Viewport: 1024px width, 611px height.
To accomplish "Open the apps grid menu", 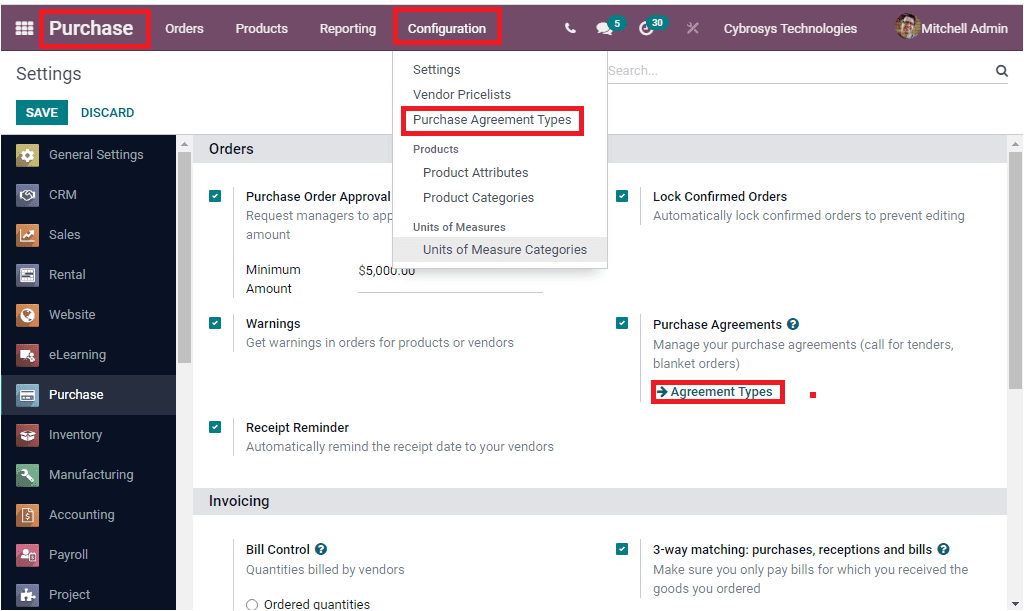I will pos(22,28).
